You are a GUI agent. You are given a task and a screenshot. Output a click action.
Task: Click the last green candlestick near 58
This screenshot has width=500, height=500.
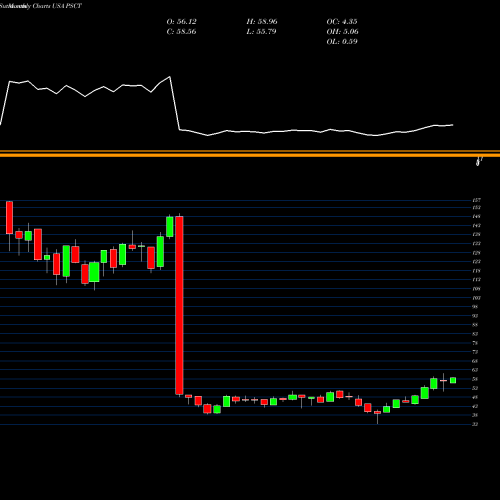click(453, 380)
